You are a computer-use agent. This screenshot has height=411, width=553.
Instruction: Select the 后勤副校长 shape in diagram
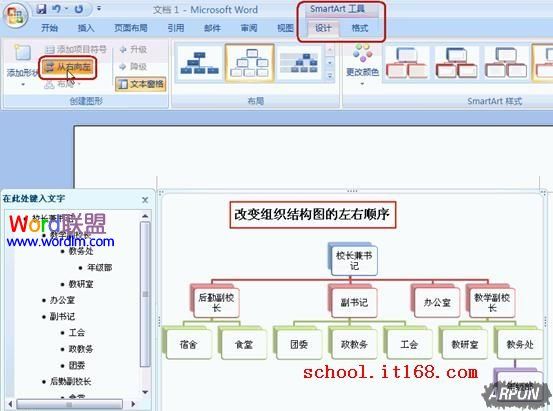216,302
